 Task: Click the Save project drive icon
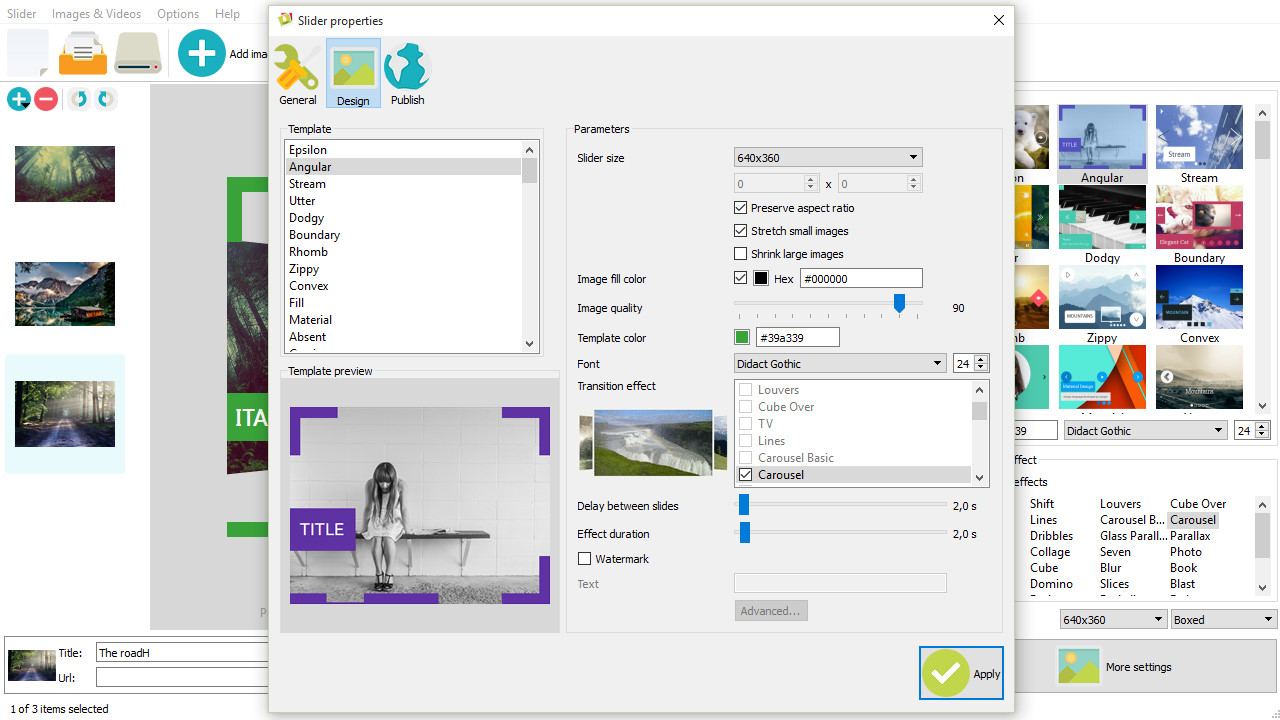(138, 53)
